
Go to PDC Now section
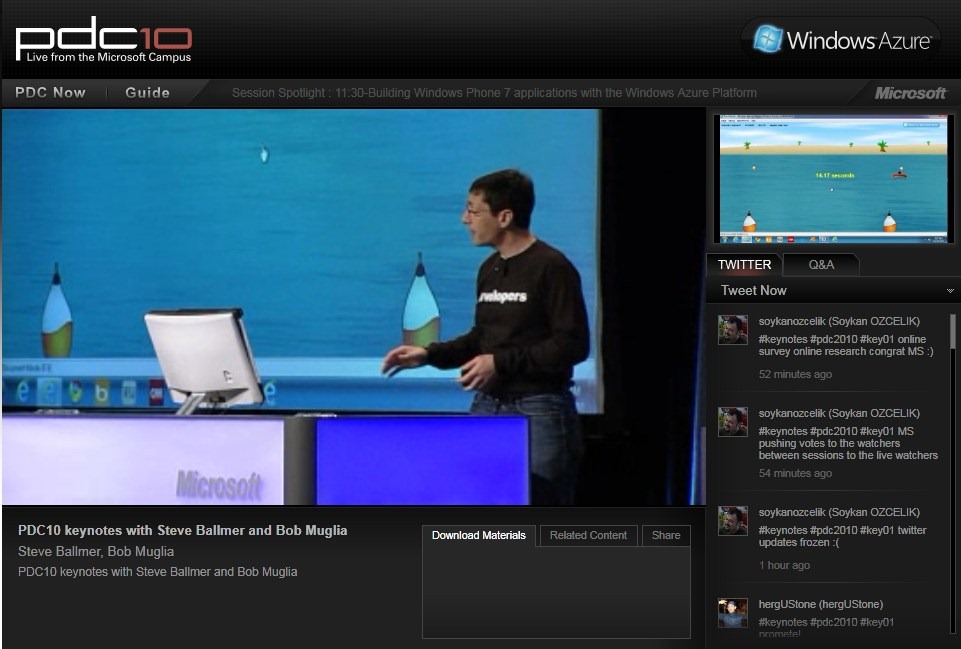[x=50, y=93]
